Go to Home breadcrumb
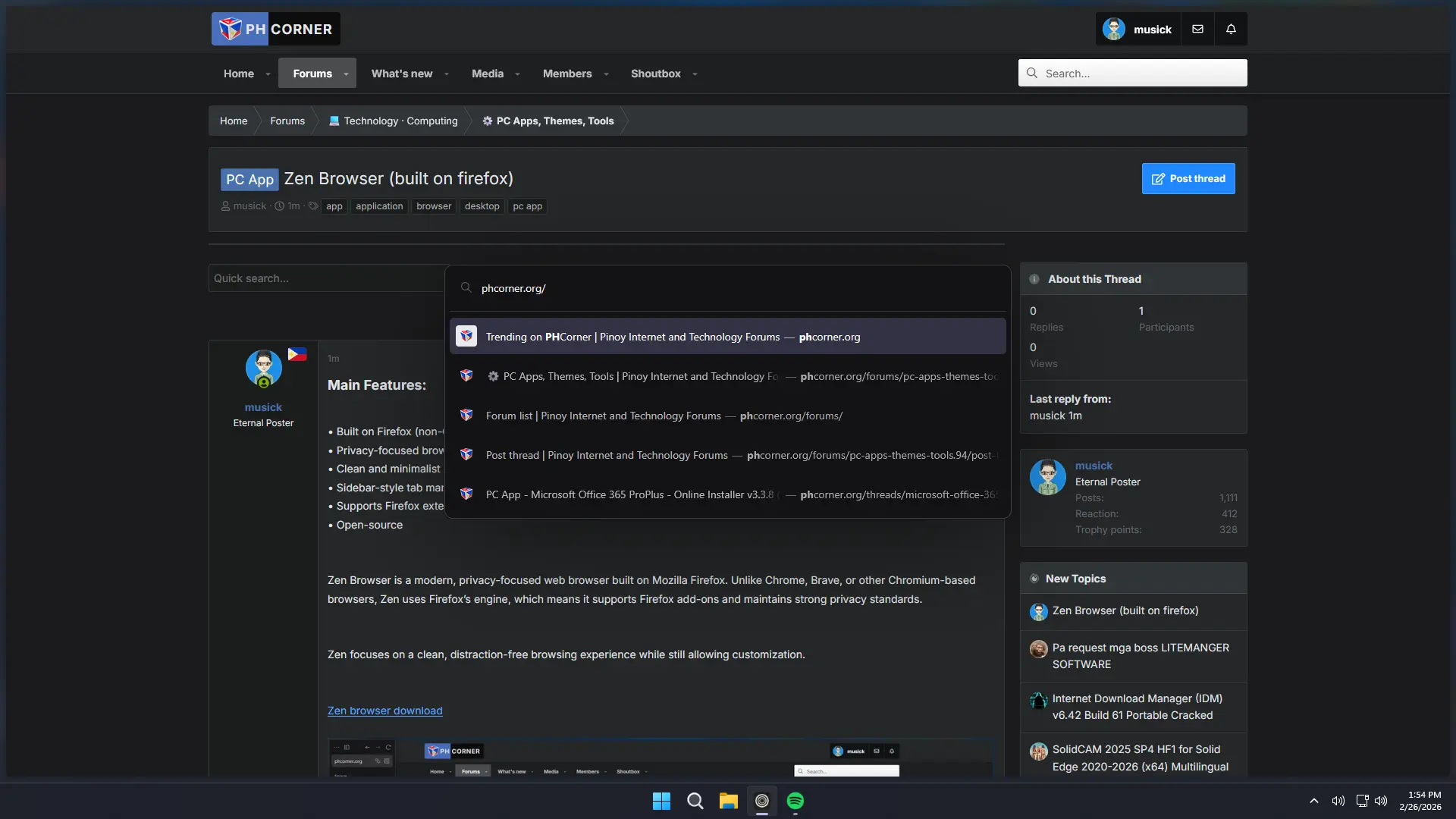This screenshot has height=819, width=1456. pos(234,121)
